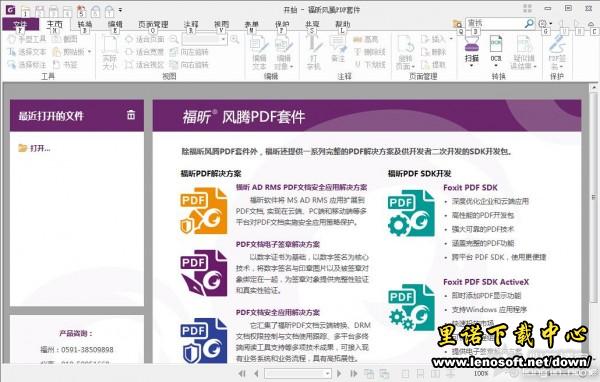600x382 pixels.
Task: Click the Delete page (删除) button
Action: pyautogui.click(x=434, y=52)
